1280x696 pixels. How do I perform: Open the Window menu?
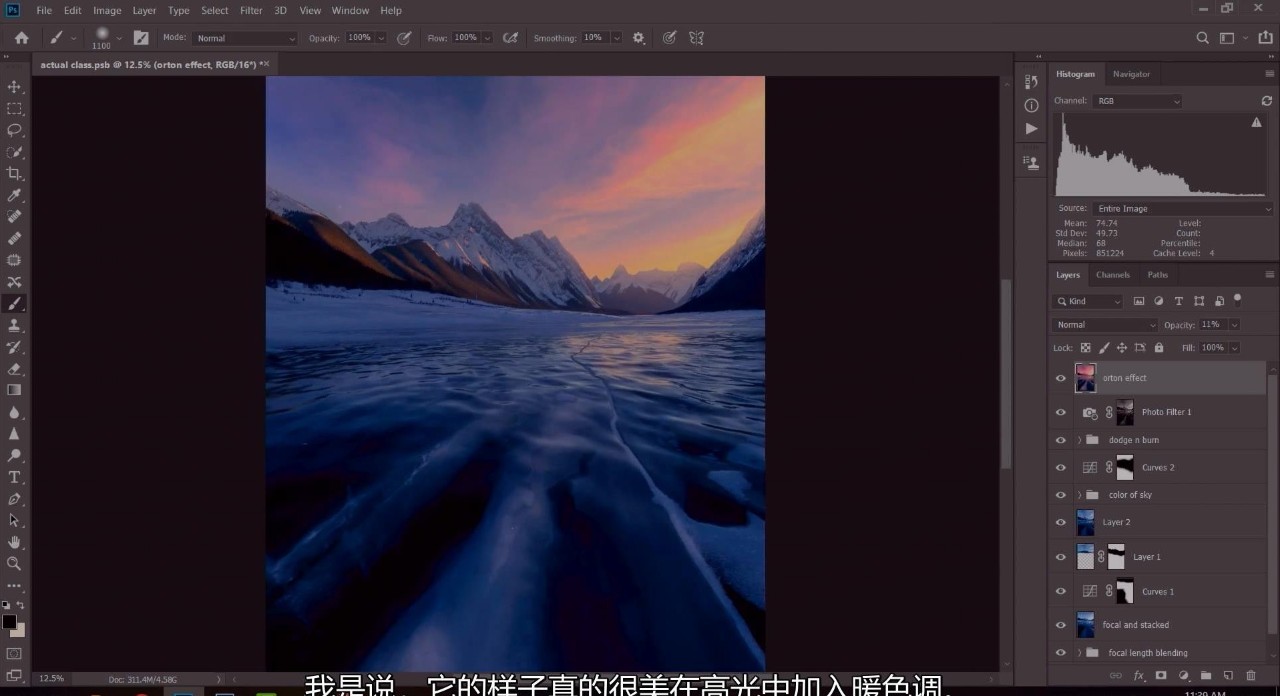pyautogui.click(x=350, y=11)
